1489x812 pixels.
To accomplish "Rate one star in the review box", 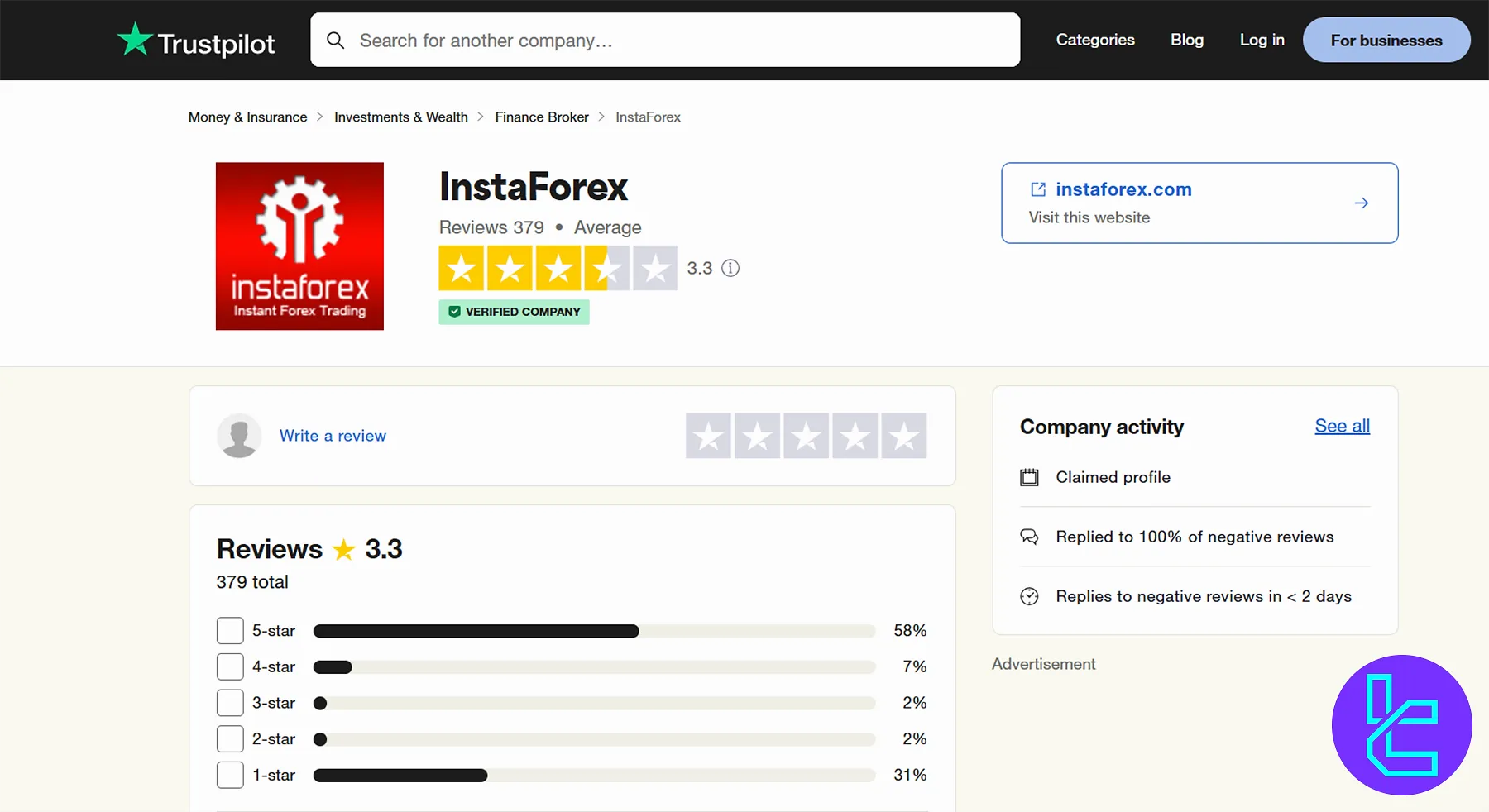I will pos(709,436).
